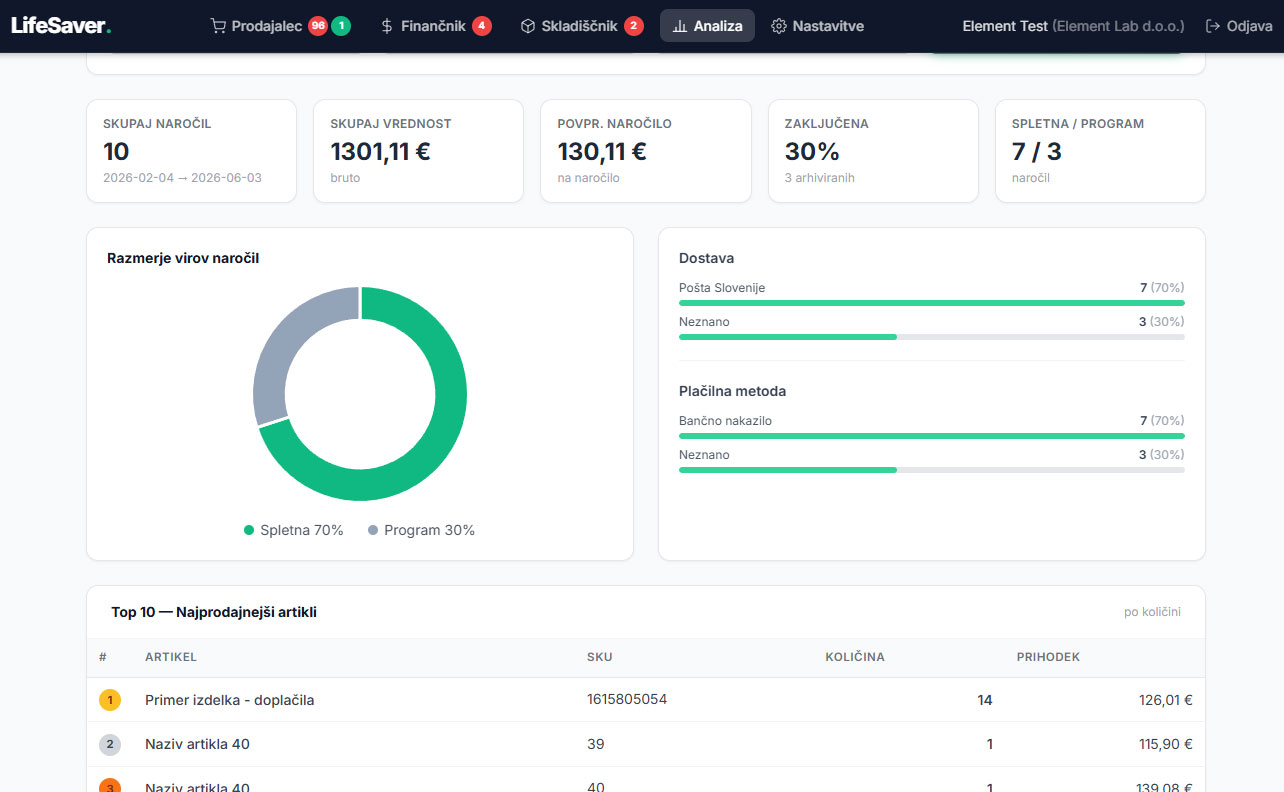Click the gold rank 1 medal badge
Image resolution: width=1284 pixels, height=792 pixels.
coord(110,700)
